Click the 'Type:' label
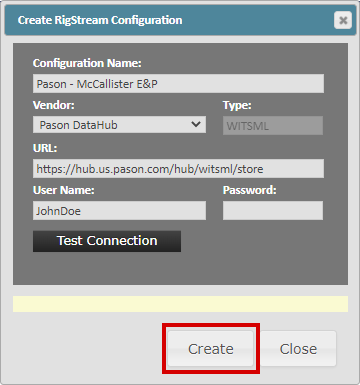The image size is (360, 385). (237, 105)
